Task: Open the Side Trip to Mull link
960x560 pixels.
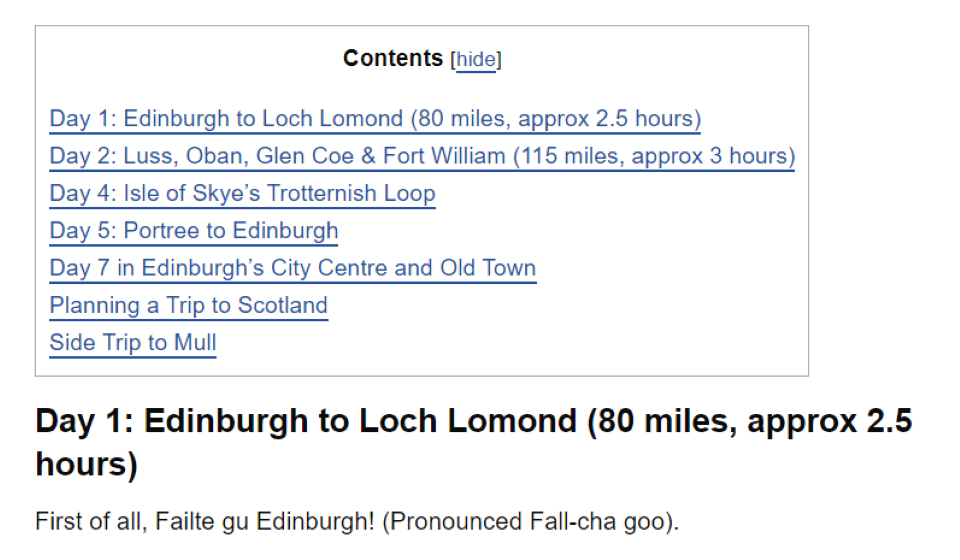Action: pyautogui.click(x=132, y=343)
